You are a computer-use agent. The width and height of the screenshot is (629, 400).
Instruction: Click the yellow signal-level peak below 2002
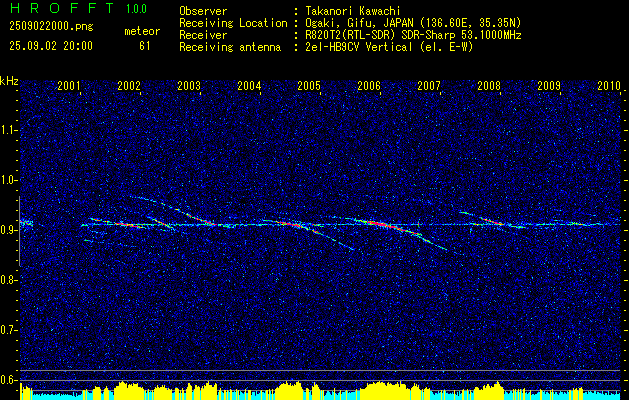[x=128, y=391]
